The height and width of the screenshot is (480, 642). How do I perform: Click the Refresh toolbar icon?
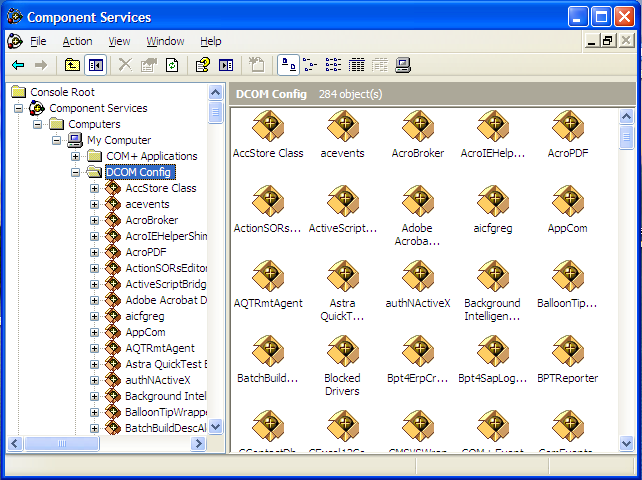click(172, 65)
